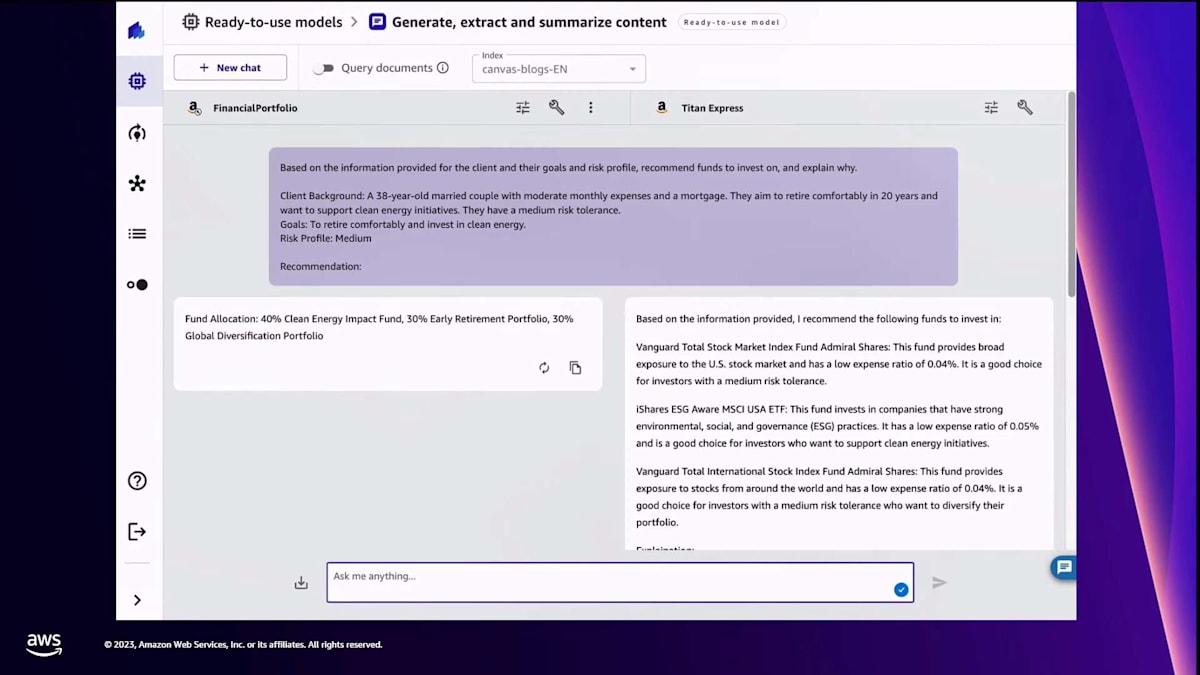Click the Generate, extract and summarize content title

click(529, 22)
